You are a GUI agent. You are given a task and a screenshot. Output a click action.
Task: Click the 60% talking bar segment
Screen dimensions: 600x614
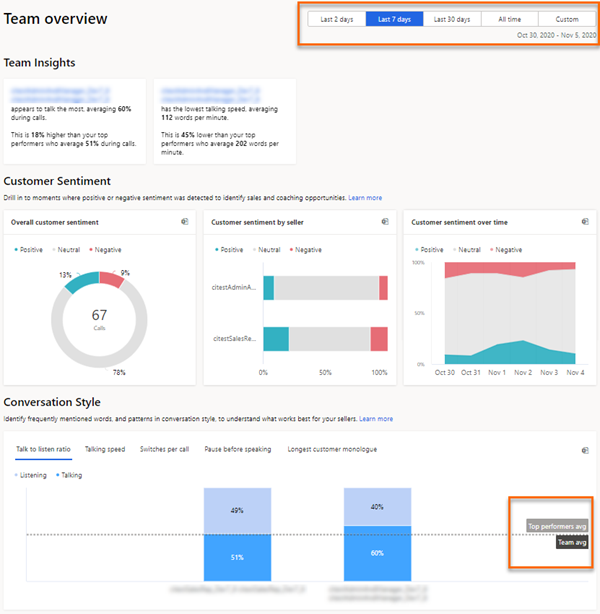[x=377, y=553]
